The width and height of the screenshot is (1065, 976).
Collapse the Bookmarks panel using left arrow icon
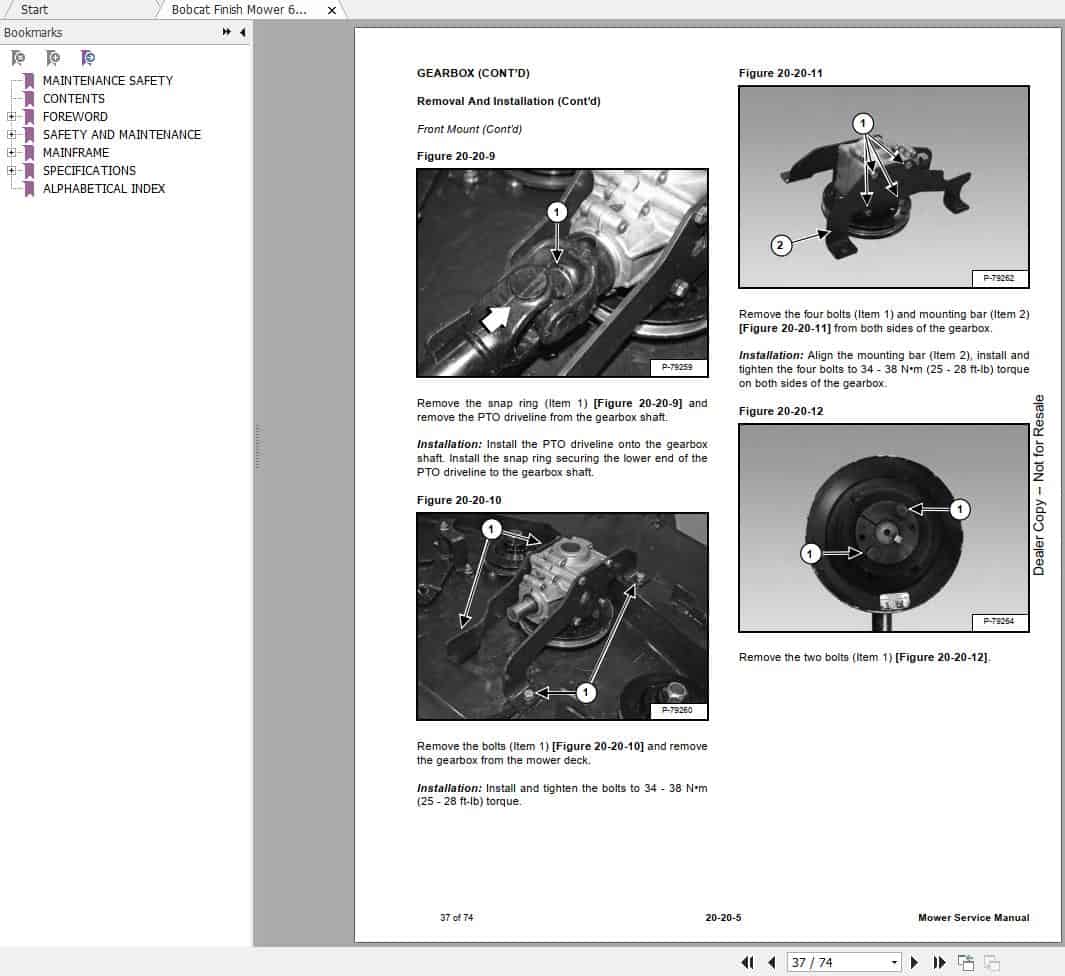coord(240,32)
